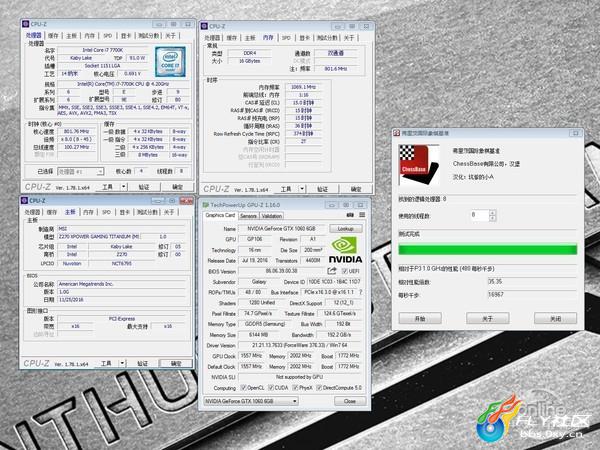Click the benchmark result field showing 16967
The height and width of the screenshot is (450, 600).
click(x=532, y=295)
